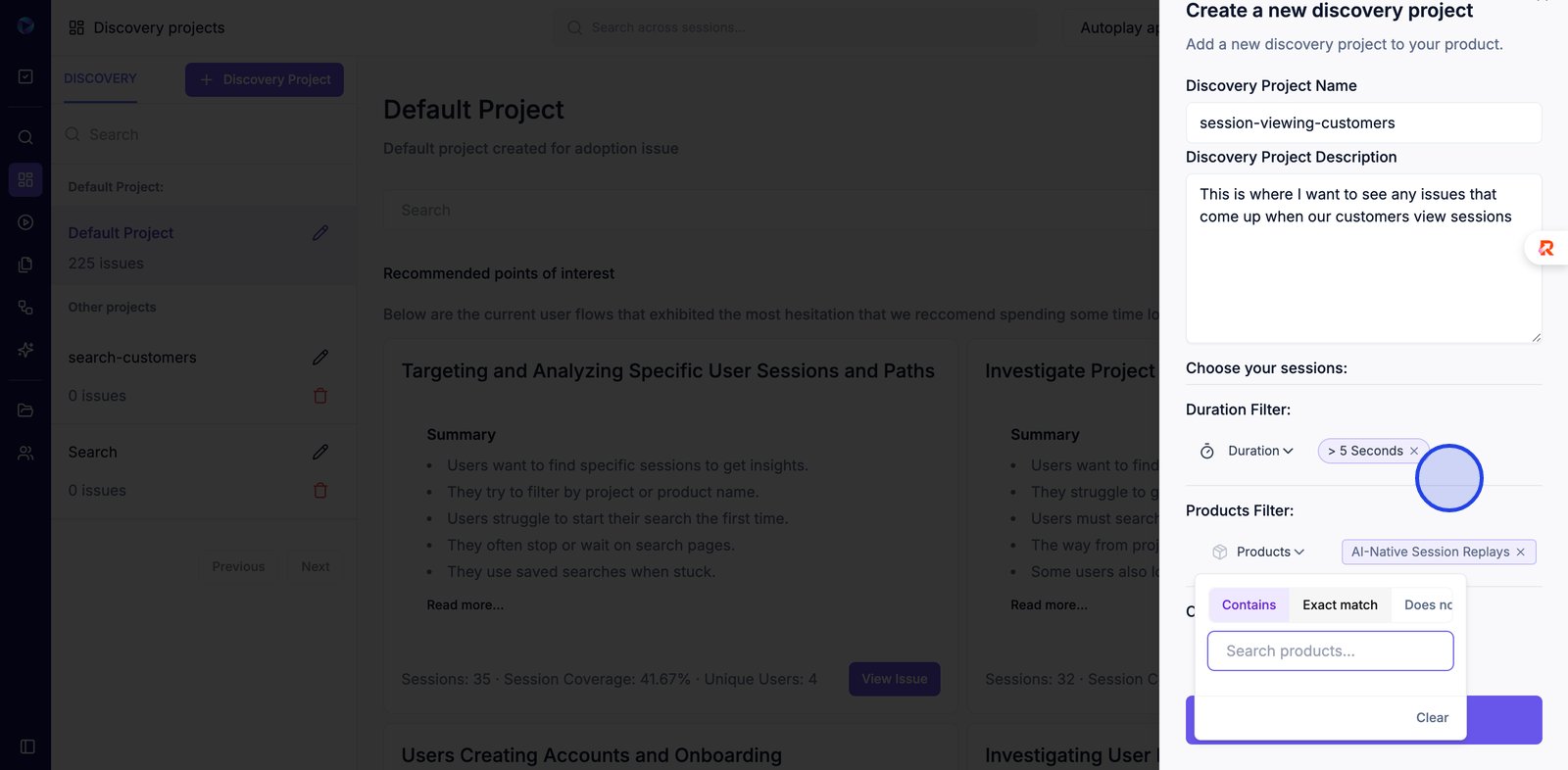Click the sparkle AI icon in sidebar
1568x770 pixels.
25,350
